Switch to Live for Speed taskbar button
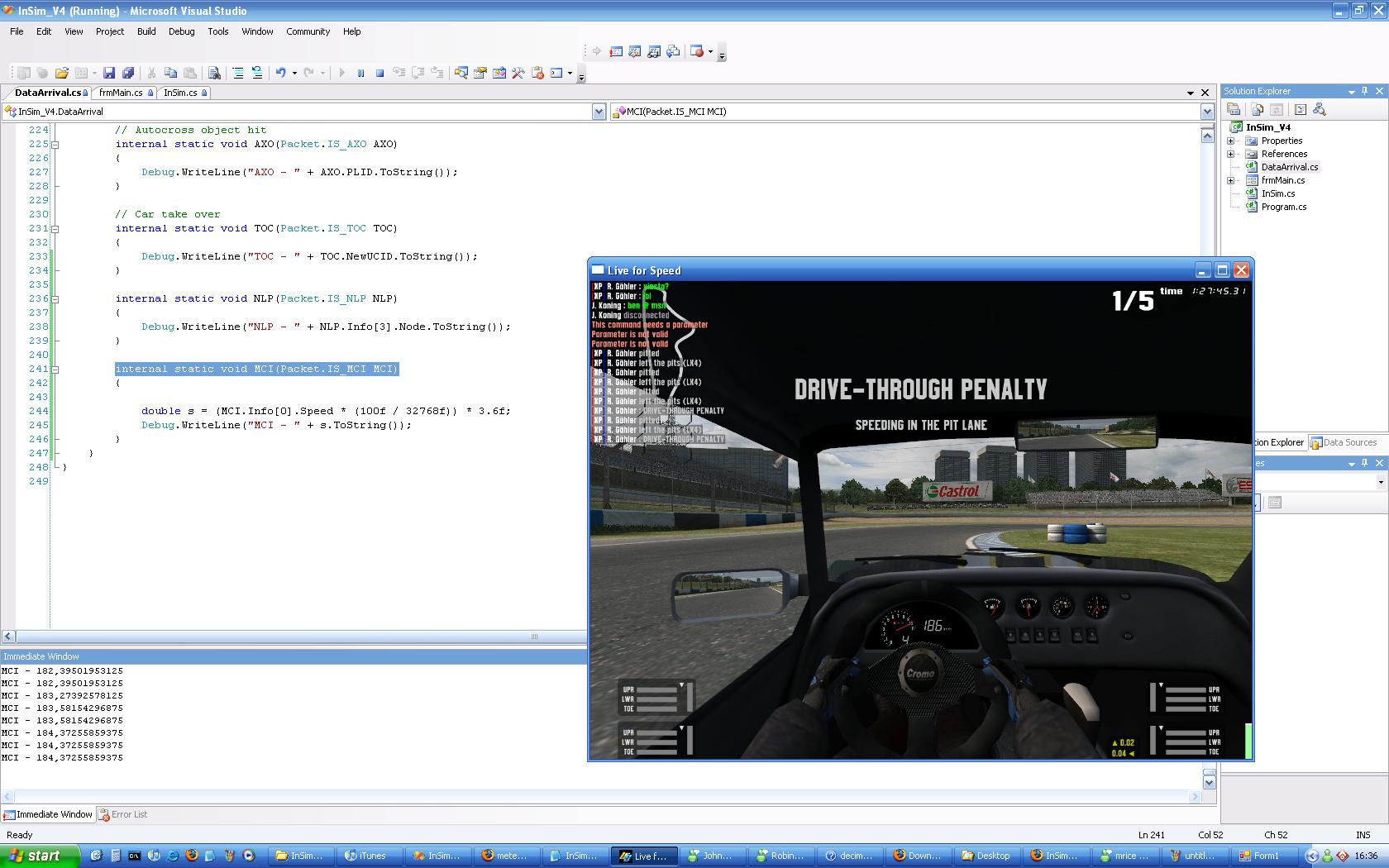The width and height of the screenshot is (1389, 868). (x=644, y=856)
